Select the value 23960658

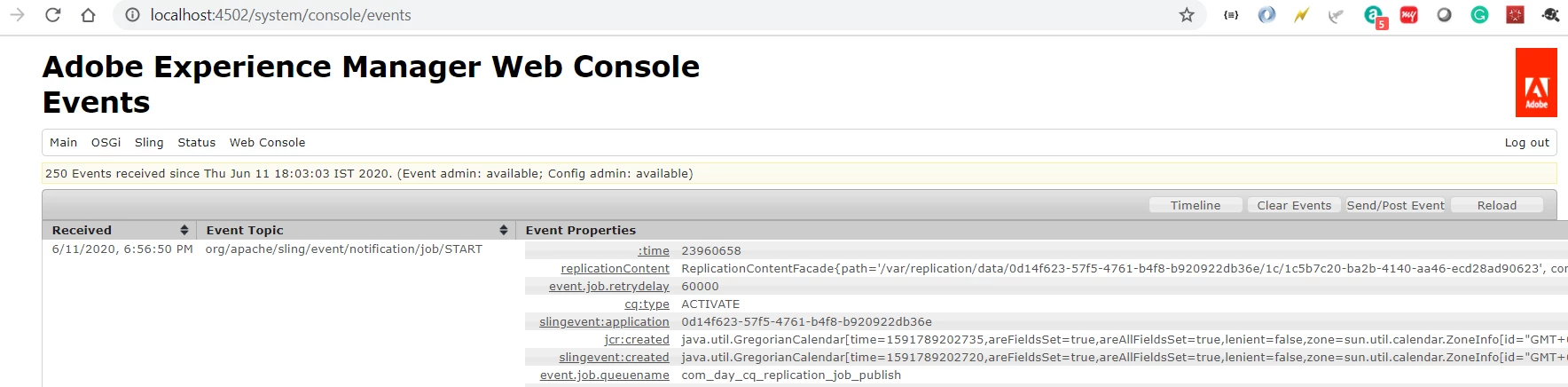coord(710,251)
